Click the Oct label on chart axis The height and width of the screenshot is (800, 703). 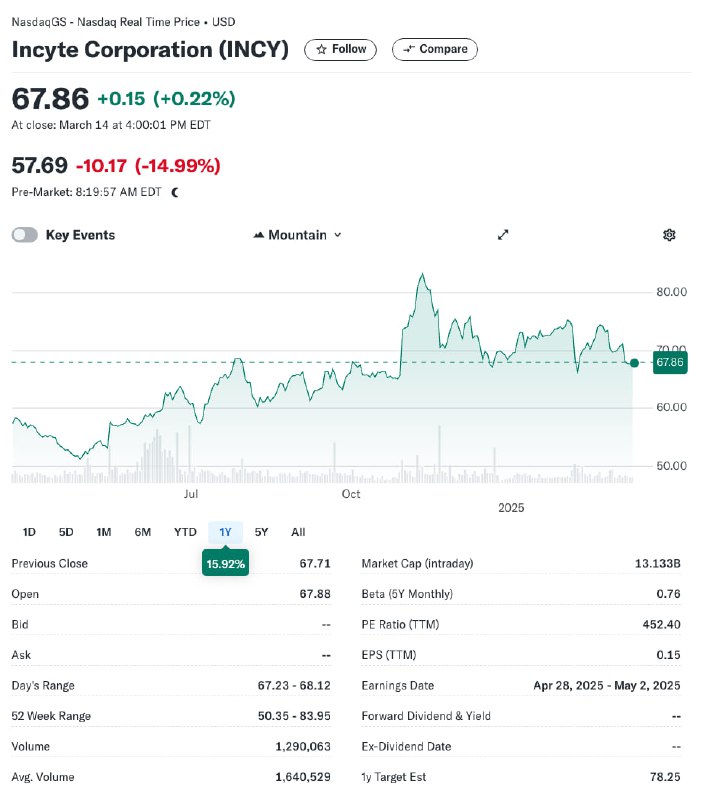point(351,494)
